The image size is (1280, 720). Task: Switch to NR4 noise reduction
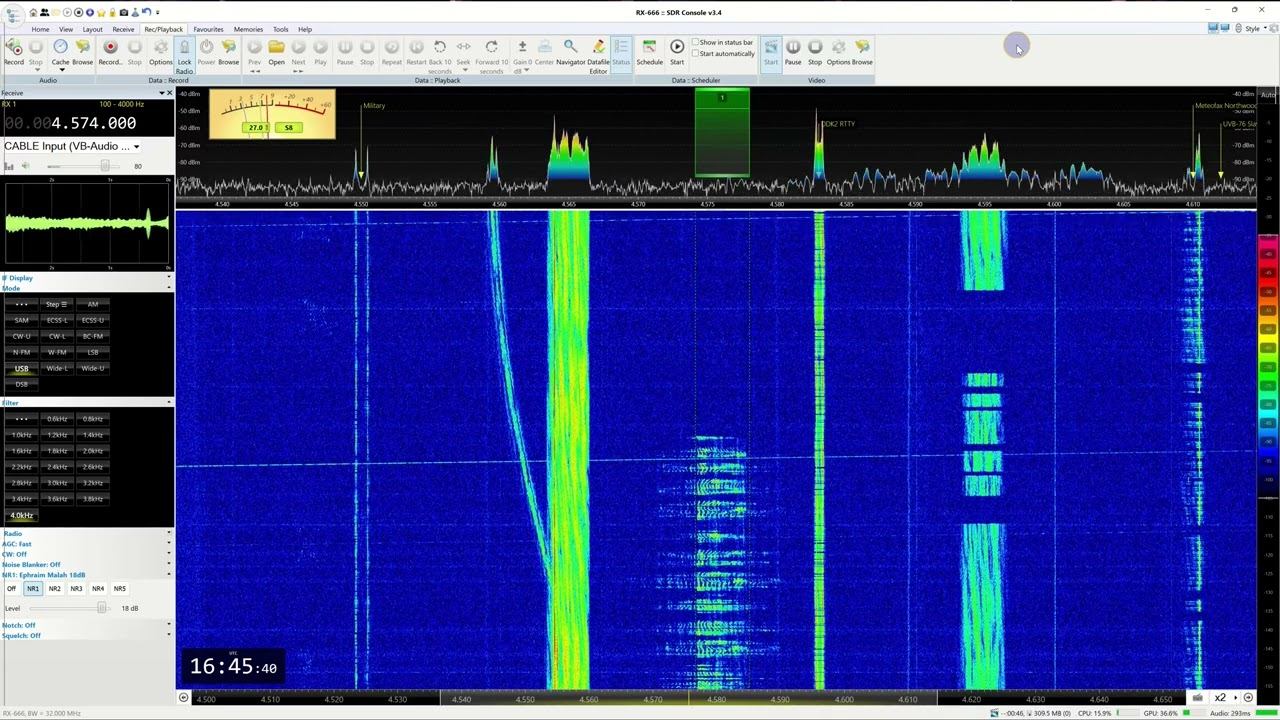pyautogui.click(x=98, y=589)
